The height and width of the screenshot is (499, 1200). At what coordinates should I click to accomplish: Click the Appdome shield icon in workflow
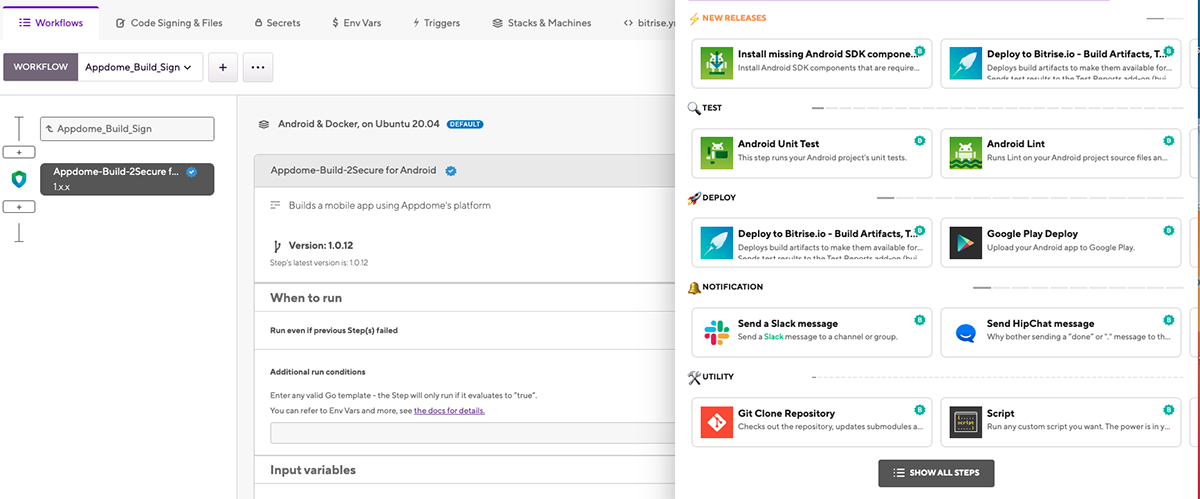[x=19, y=180]
